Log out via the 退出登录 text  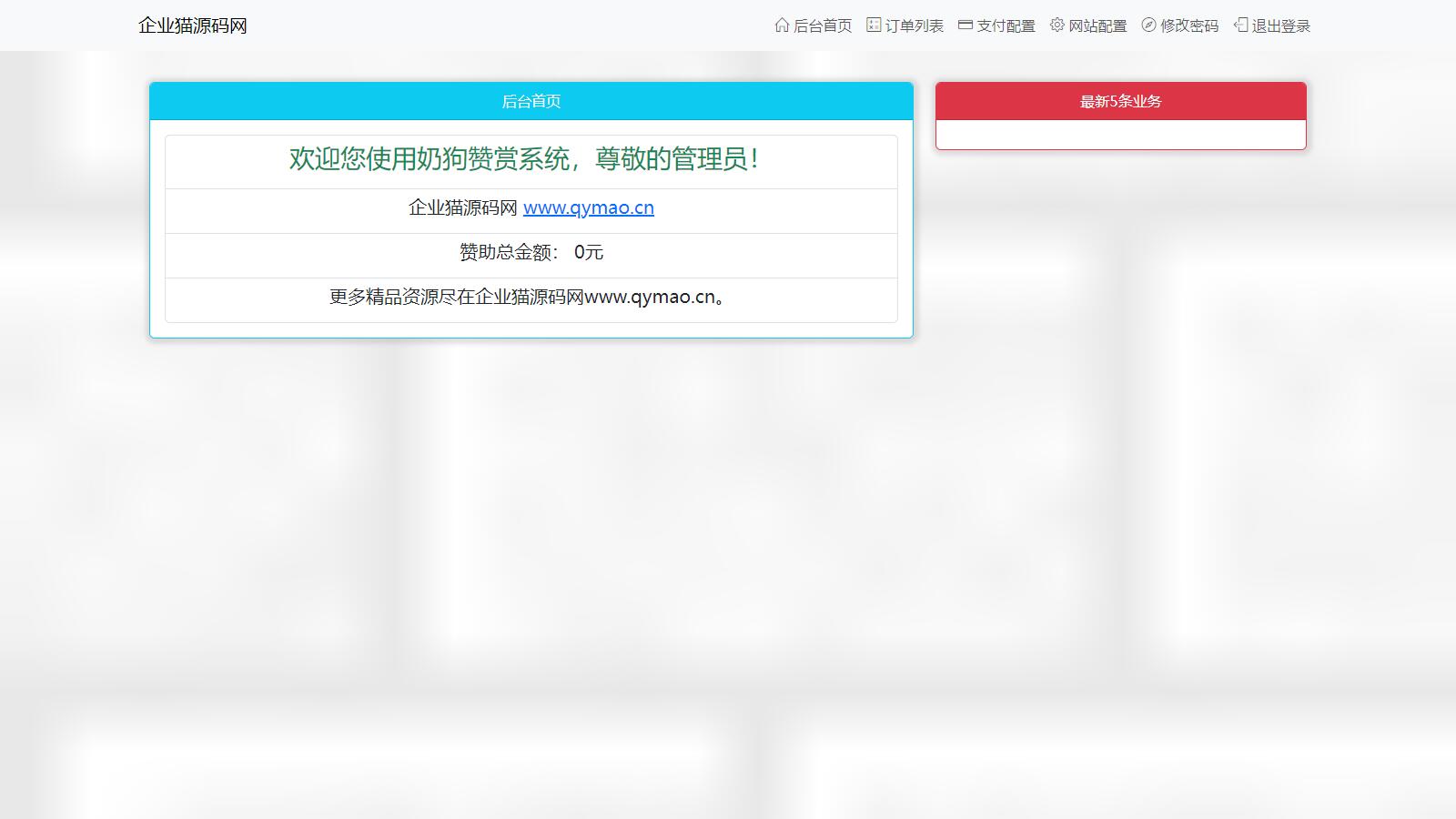1281,25
